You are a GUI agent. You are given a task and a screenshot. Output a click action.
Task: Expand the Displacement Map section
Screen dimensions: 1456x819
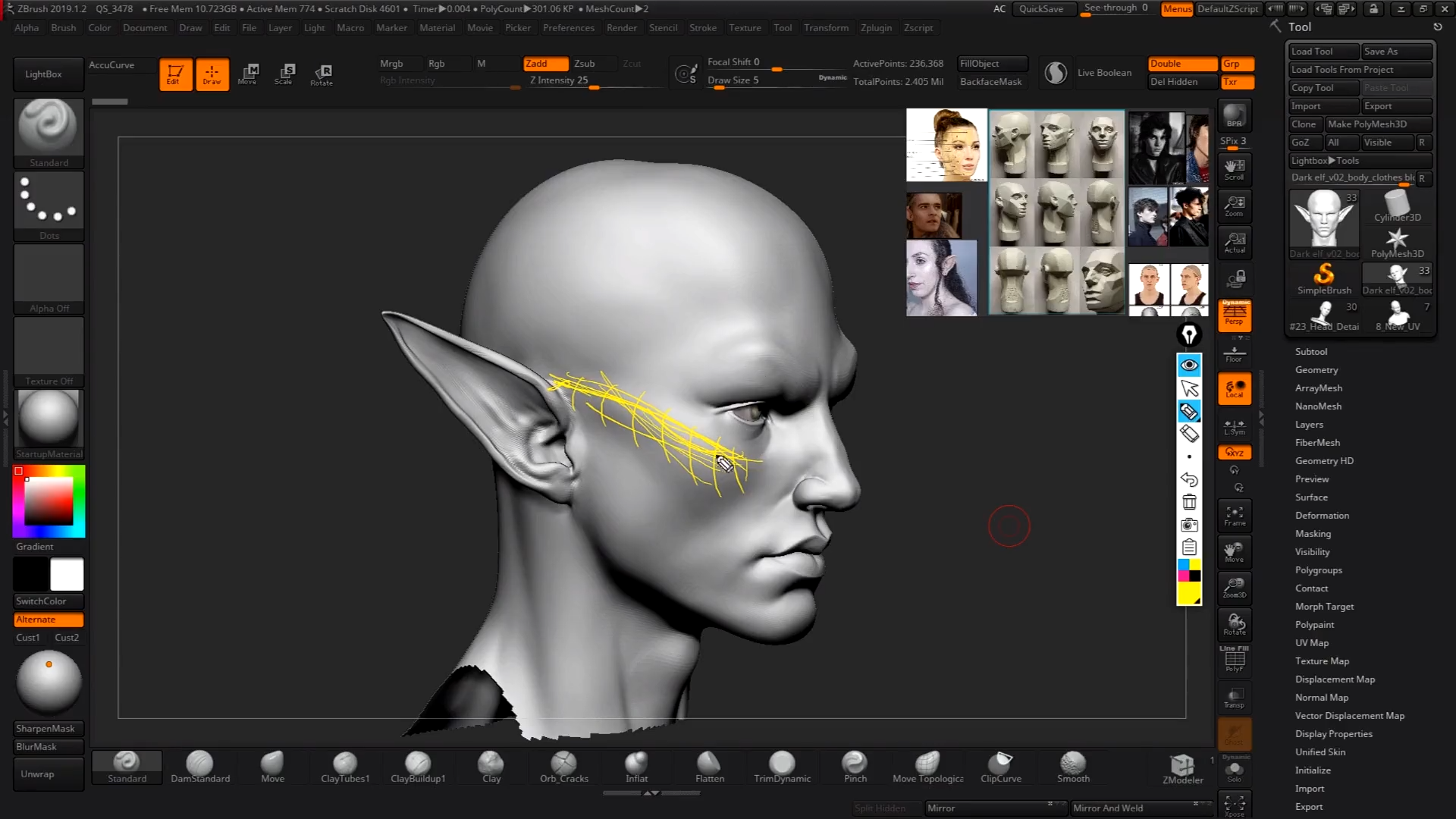(x=1335, y=679)
